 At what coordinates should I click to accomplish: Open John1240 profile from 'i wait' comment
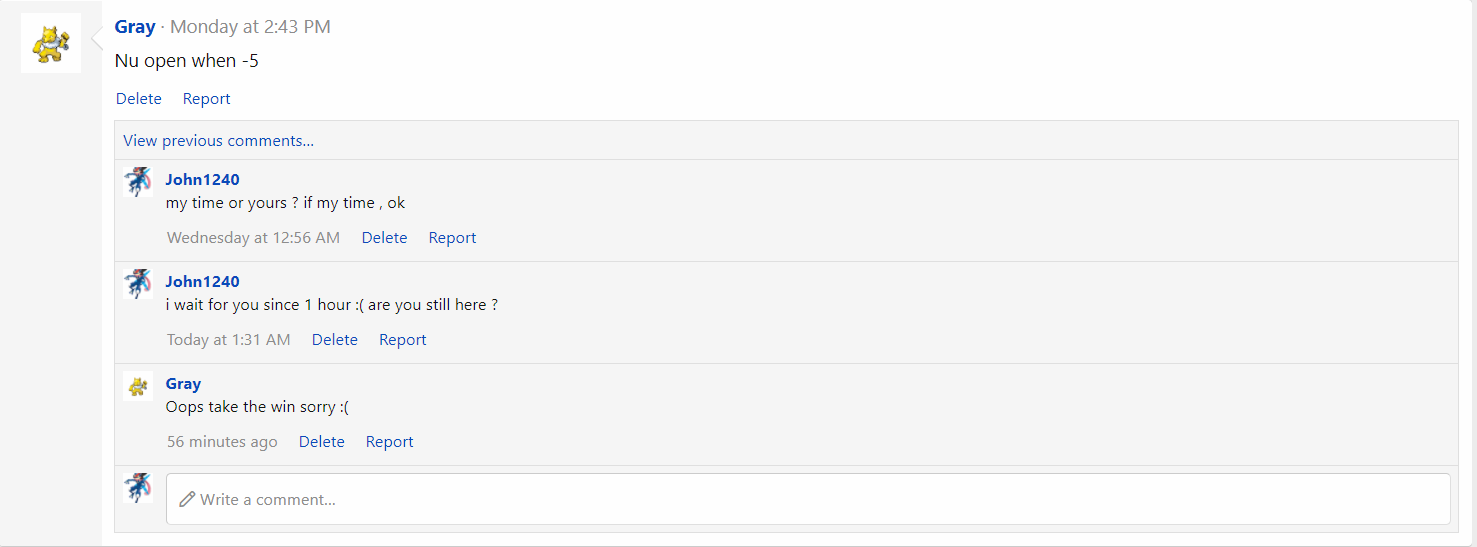tap(202, 282)
